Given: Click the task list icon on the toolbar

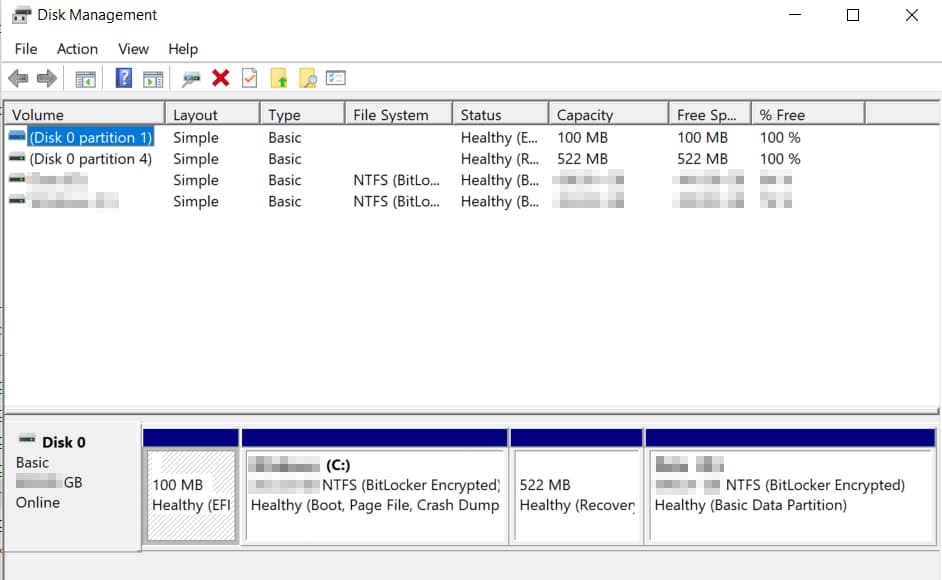Looking at the screenshot, I should coord(336,78).
